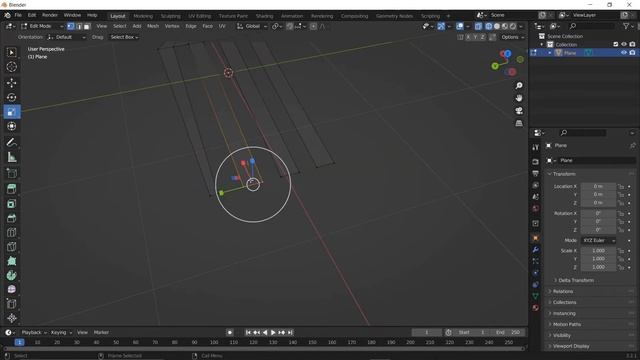Click the viewport pan hand icon
Screen dimensions: 640x360
[519, 98]
